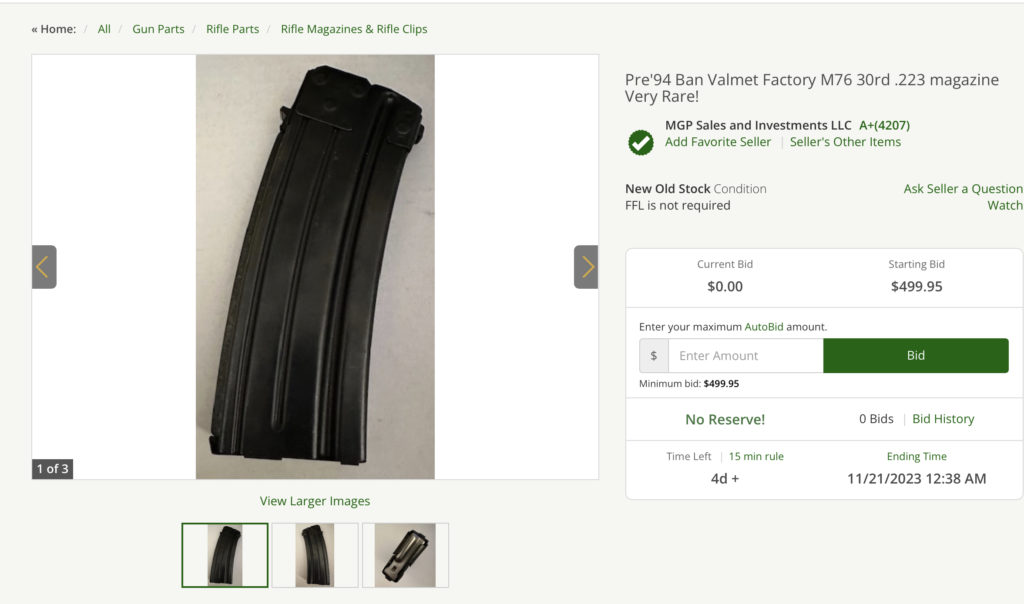Open Bid History link
Screen dimensions: 1024x604
click(943, 419)
